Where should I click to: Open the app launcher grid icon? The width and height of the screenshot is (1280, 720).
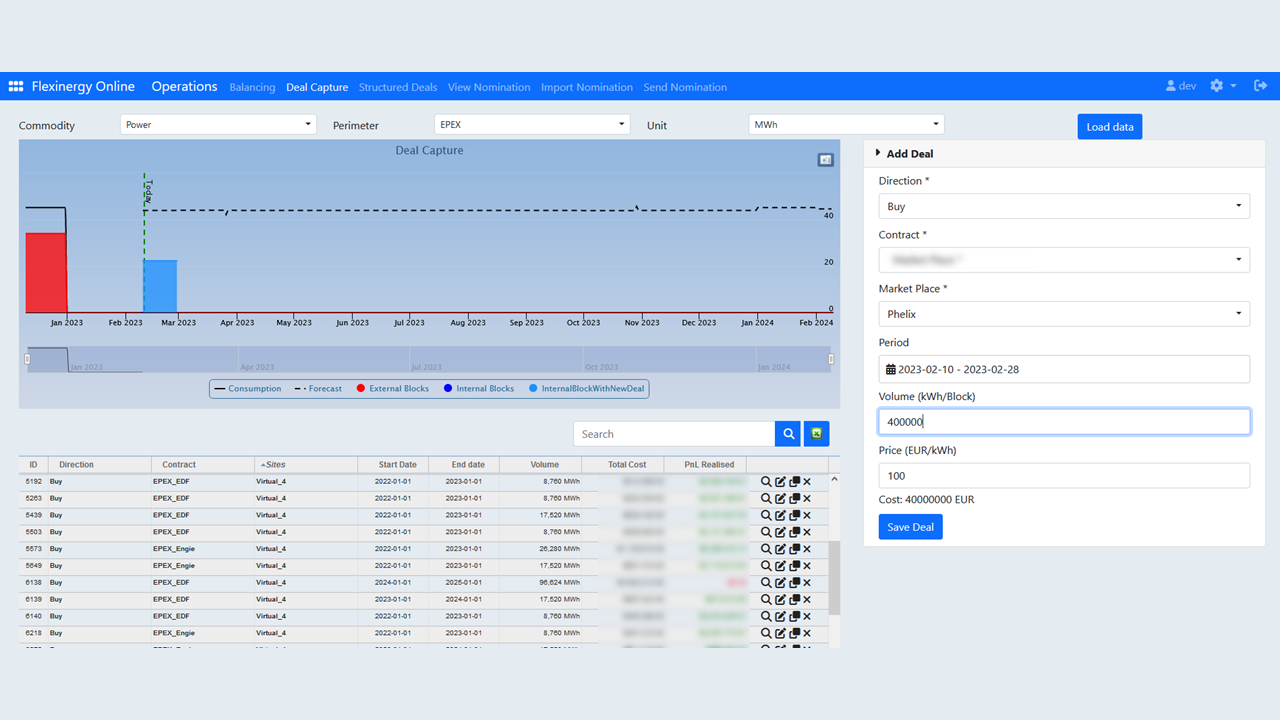[16, 87]
